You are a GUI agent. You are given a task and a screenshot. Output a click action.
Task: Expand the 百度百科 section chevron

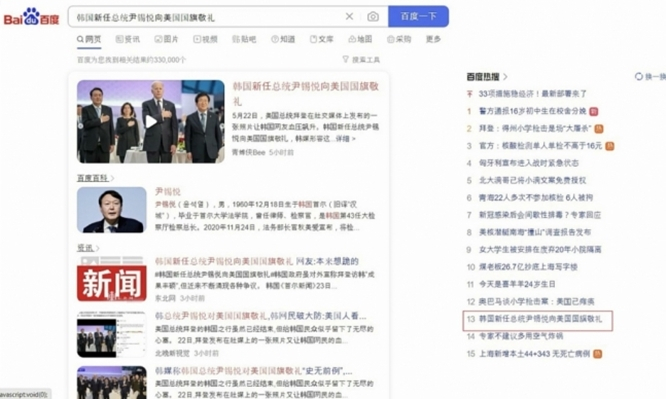[x=113, y=178]
